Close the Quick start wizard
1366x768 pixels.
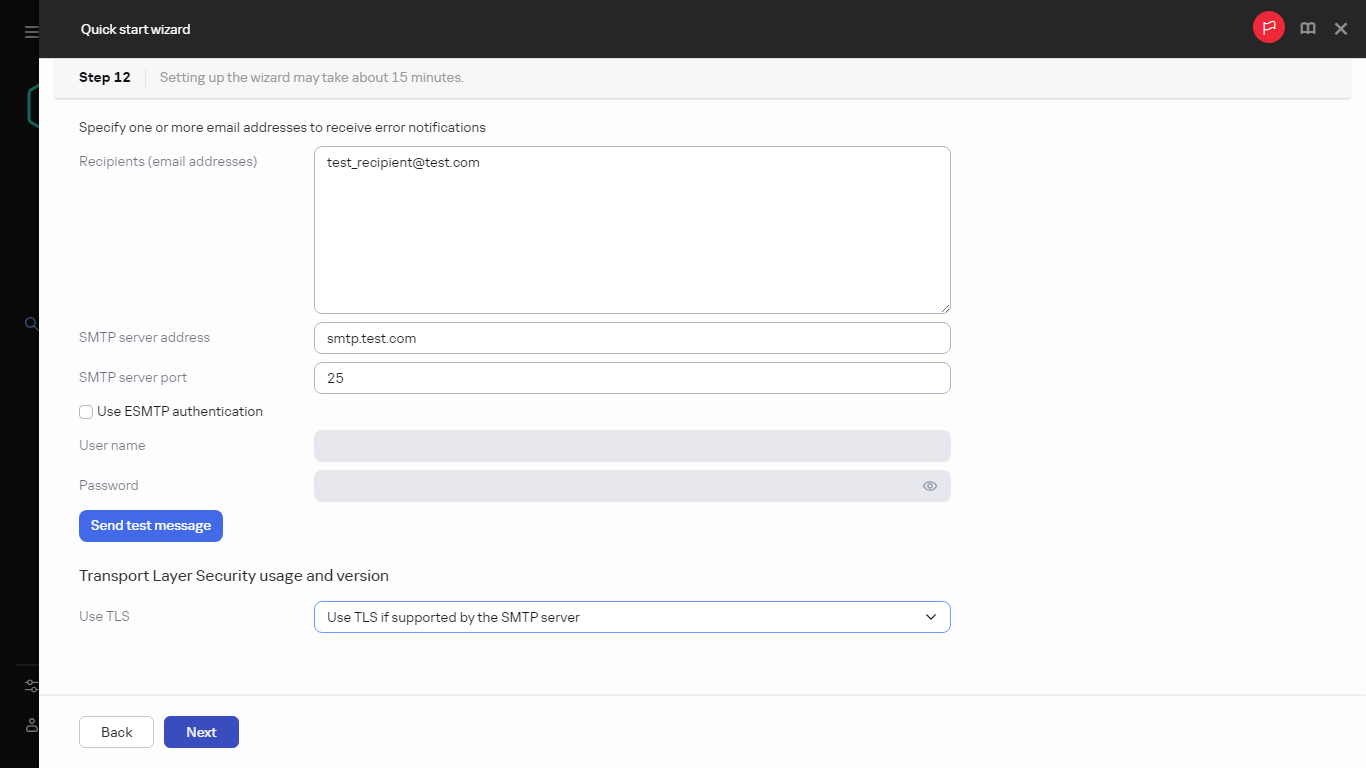click(x=1341, y=28)
